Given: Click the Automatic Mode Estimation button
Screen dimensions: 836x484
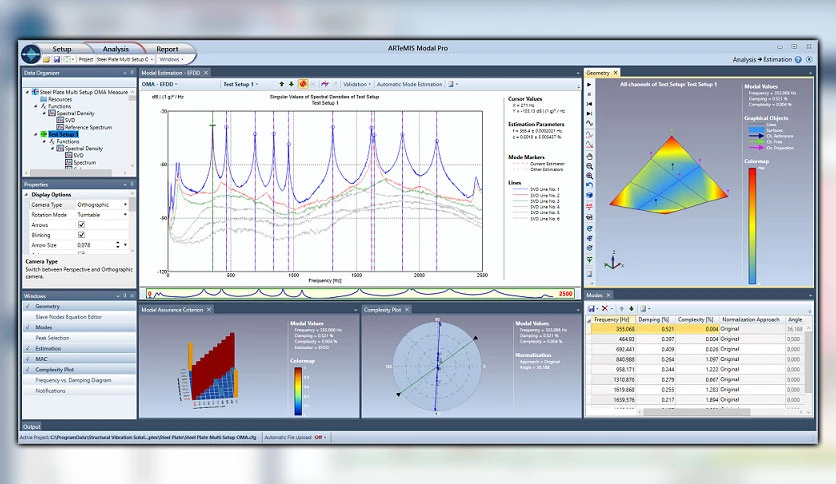Looking at the screenshot, I should 409,84.
